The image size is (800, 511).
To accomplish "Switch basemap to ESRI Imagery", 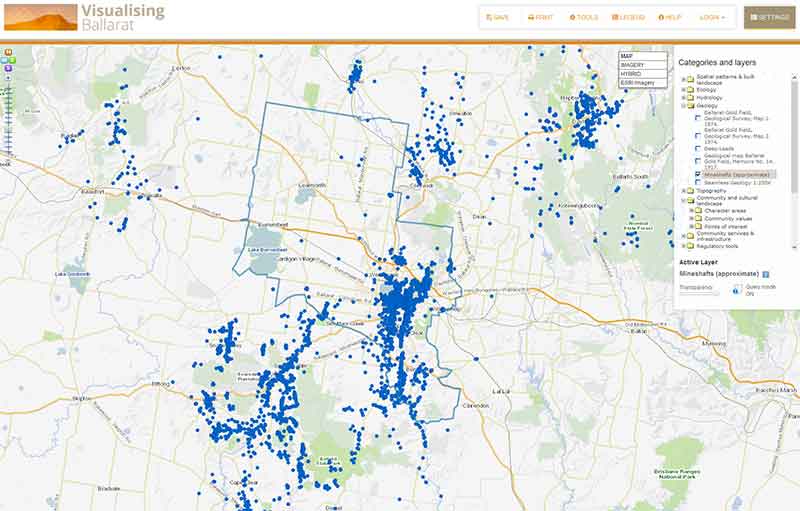I will tap(643, 83).
